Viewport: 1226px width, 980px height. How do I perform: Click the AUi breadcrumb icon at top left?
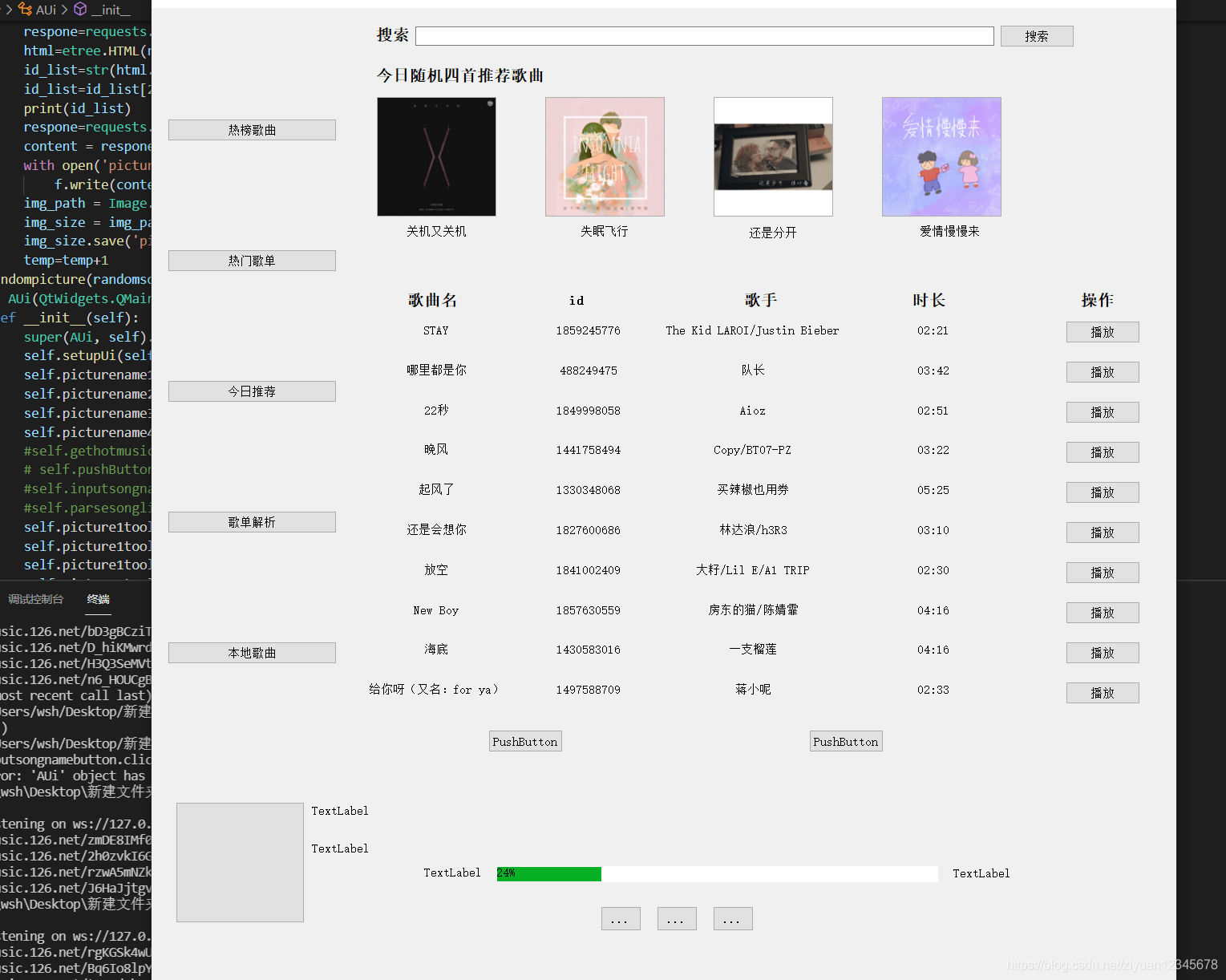(x=25, y=10)
